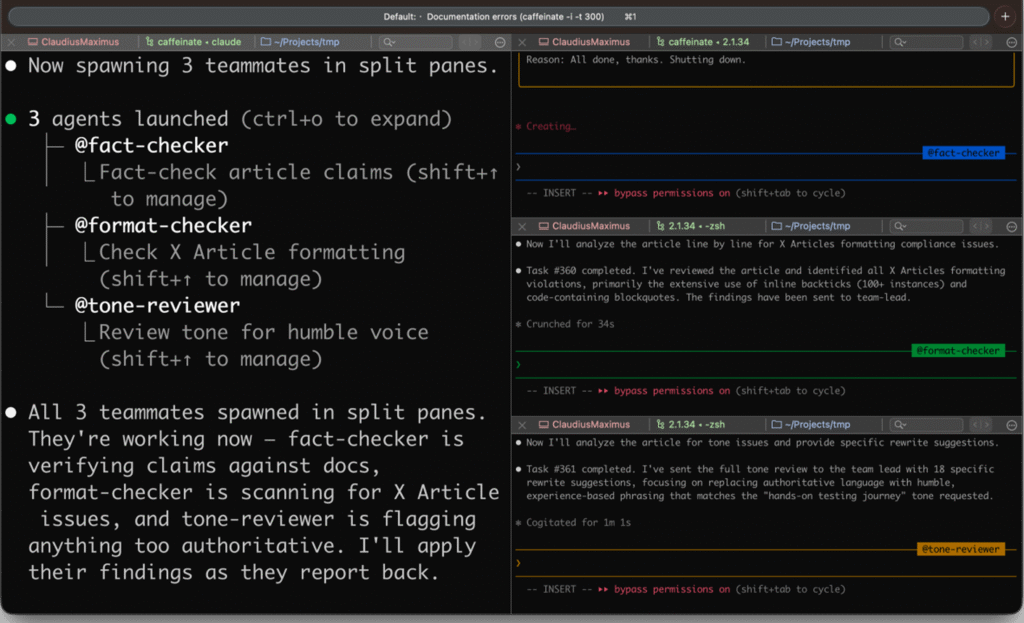Click 'Review tone for humble voice' subtask text

(264, 332)
